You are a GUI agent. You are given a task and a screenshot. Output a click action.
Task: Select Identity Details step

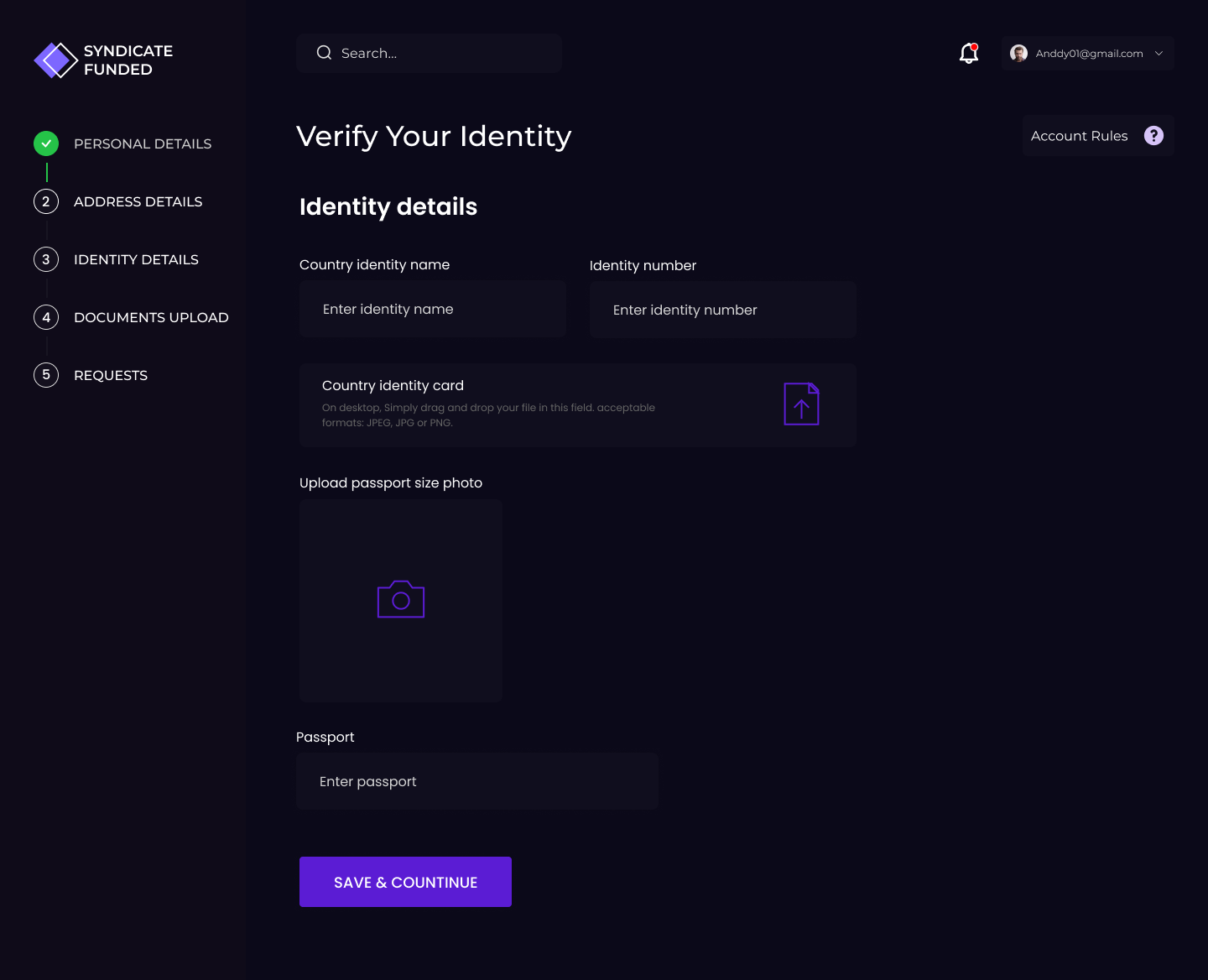136,259
